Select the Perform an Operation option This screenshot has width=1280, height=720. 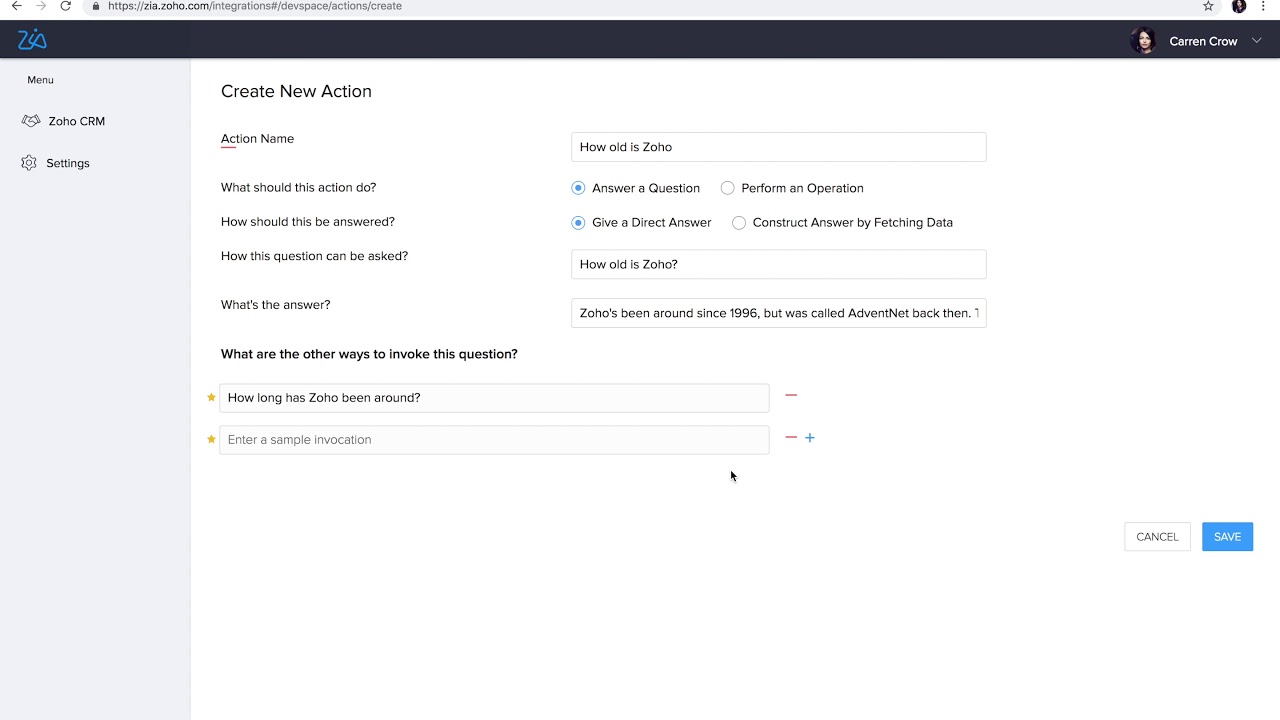tap(728, 188)
